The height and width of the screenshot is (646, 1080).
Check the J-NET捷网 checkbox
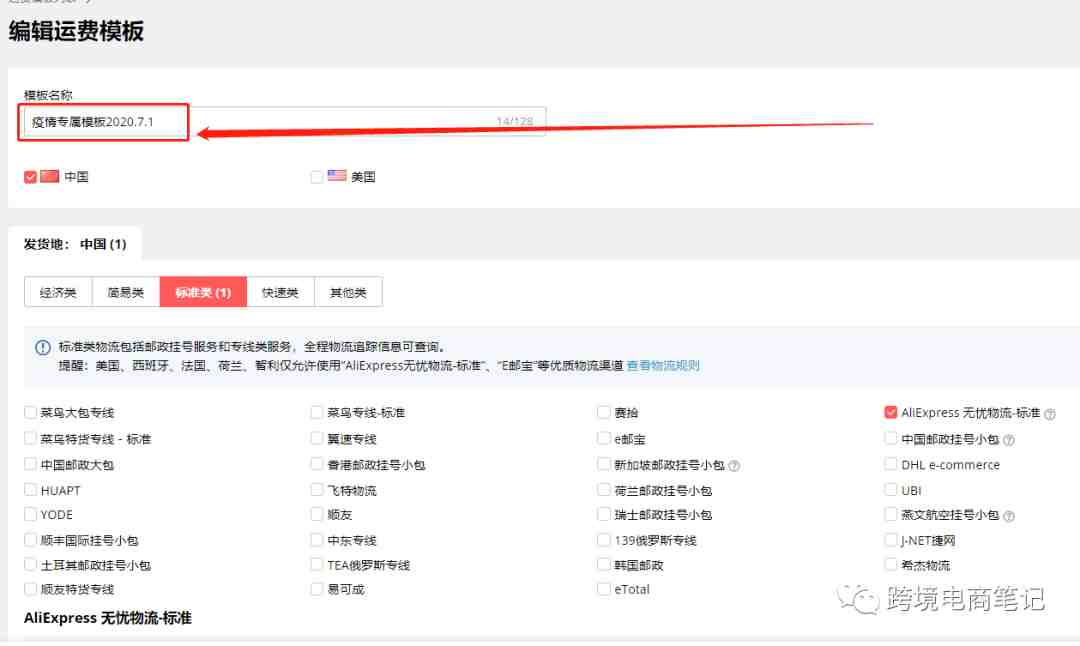(891, 540)
